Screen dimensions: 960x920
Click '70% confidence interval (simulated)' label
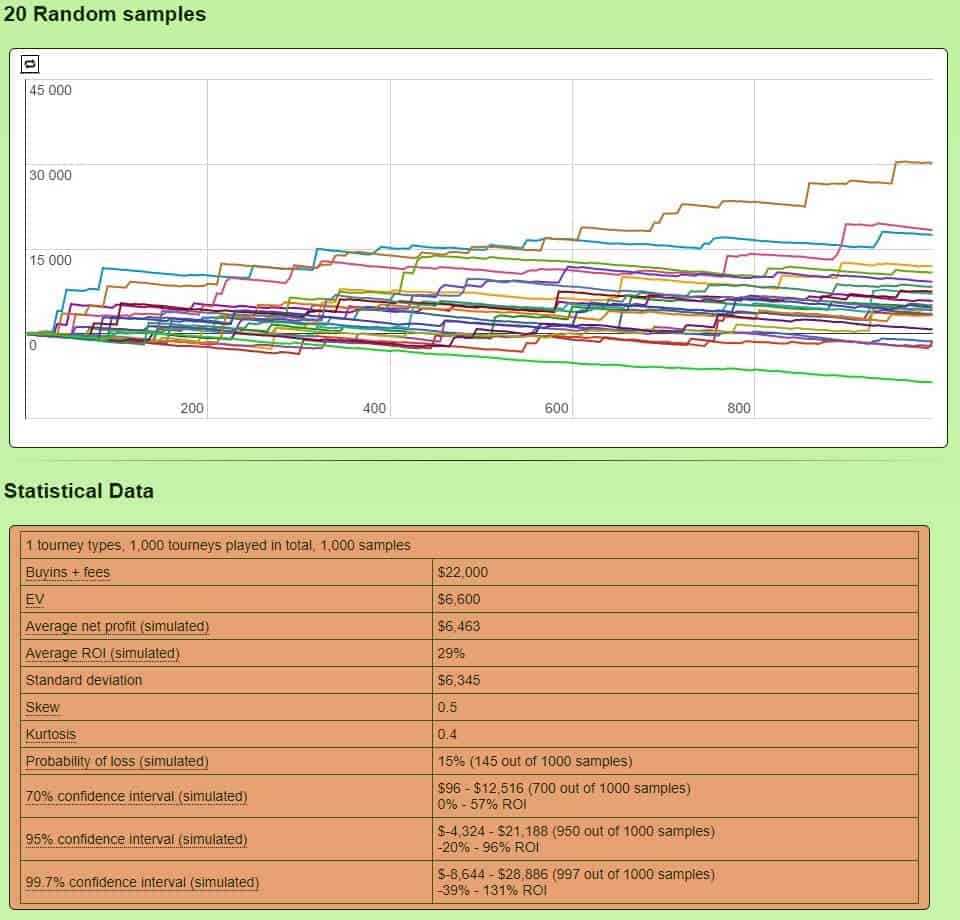coord(136,796)
